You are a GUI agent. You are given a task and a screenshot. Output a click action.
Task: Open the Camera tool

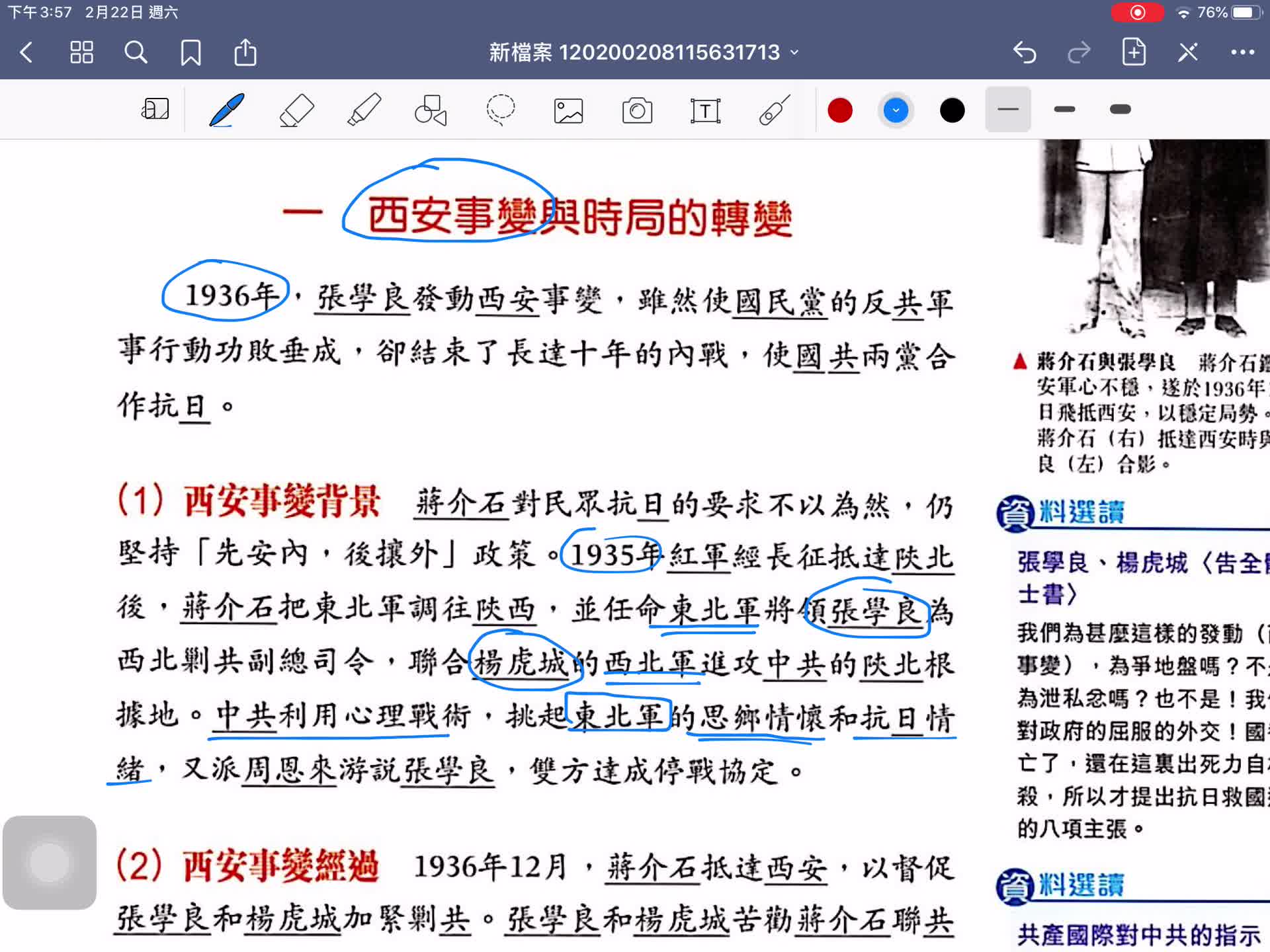point(637,110)
